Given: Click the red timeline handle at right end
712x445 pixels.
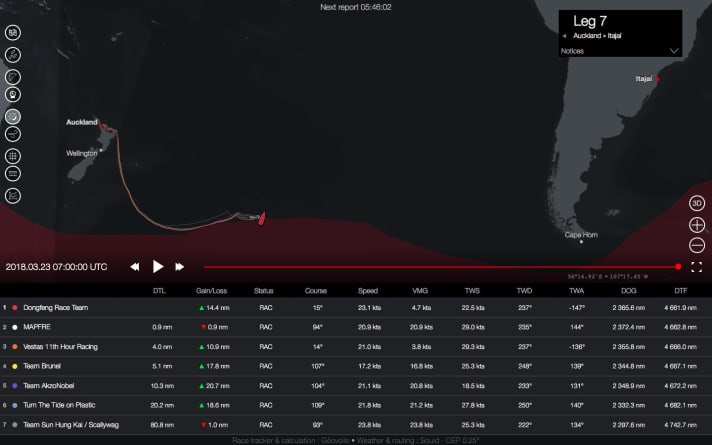Looking at the screenshot, I should pos(678,267).
